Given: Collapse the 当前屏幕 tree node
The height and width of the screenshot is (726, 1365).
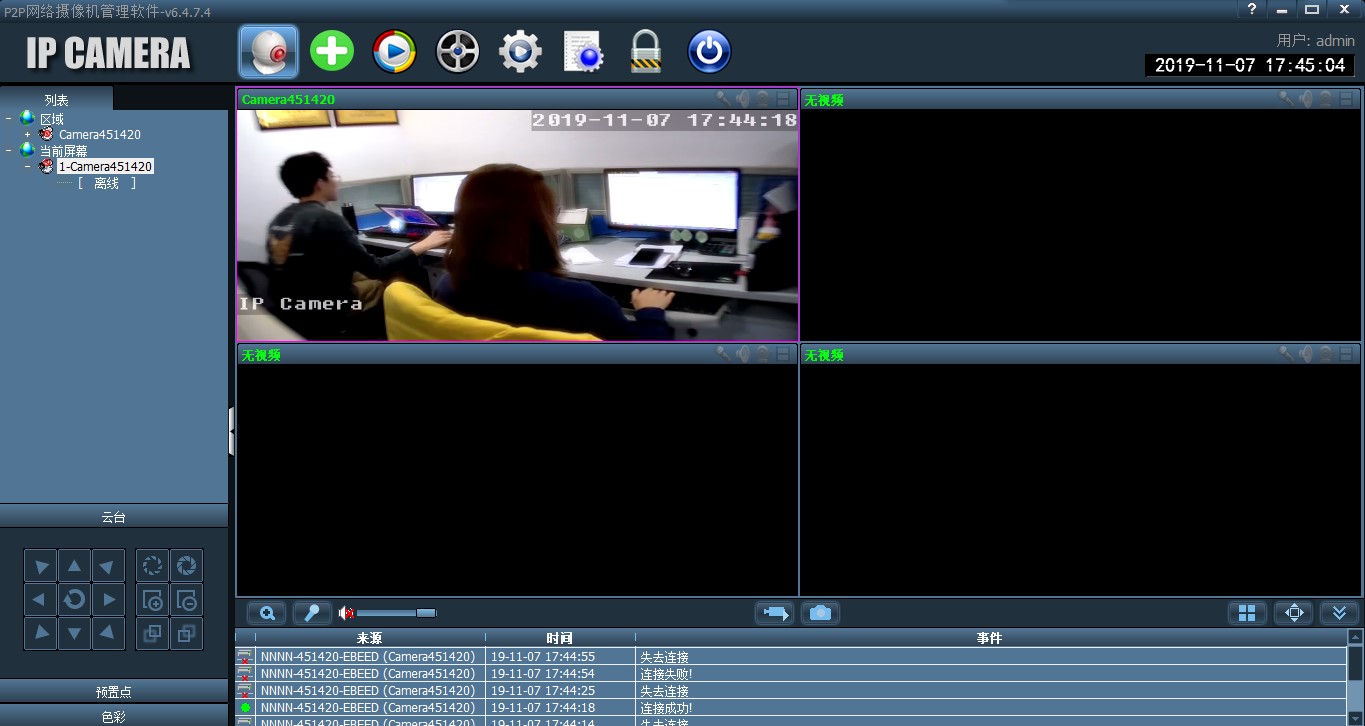Looking at the screenshot, I should (9, 151).
